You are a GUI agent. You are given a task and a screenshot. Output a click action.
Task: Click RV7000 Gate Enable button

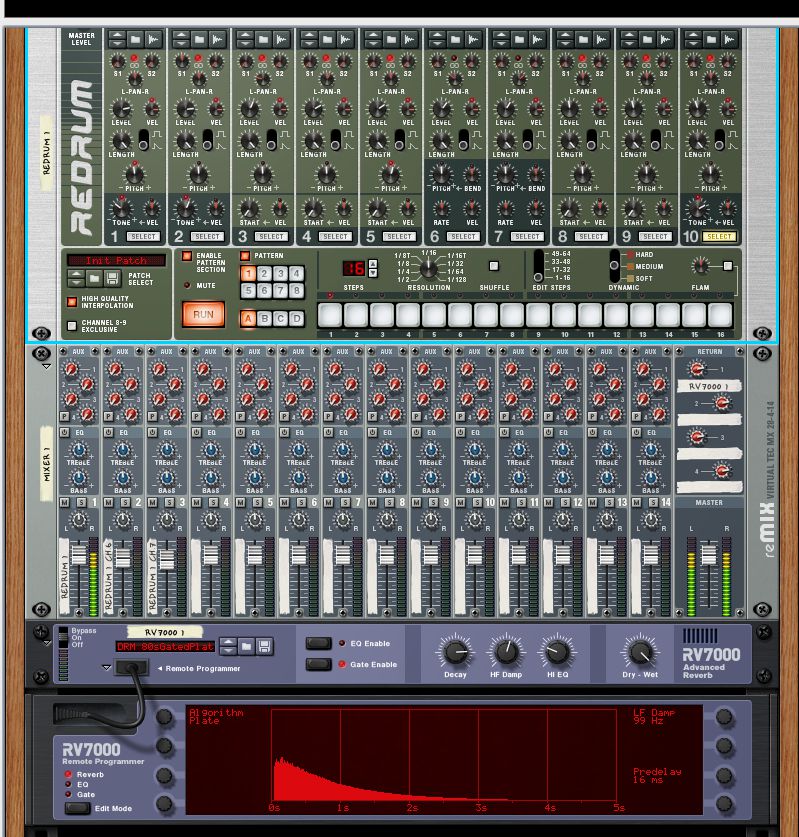(x=318, y=664)
